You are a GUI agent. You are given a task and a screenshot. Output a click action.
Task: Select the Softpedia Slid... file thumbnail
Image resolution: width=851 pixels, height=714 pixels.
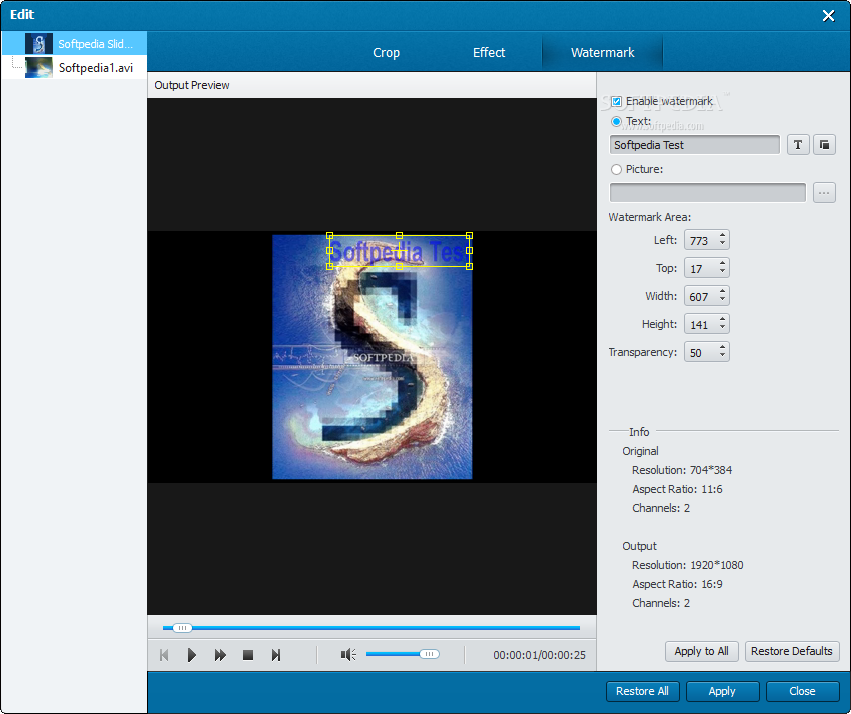39,44
